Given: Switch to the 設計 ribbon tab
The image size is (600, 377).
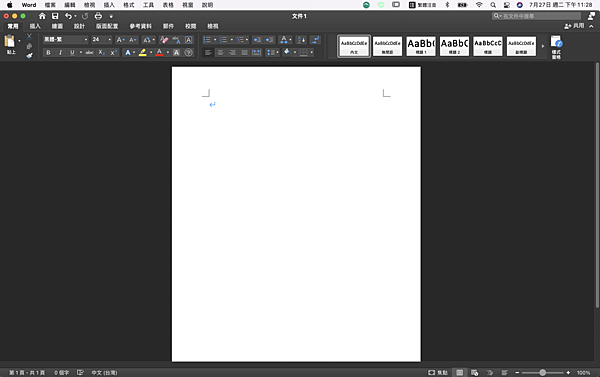Looking at the screenshot, I should (79, 26).
